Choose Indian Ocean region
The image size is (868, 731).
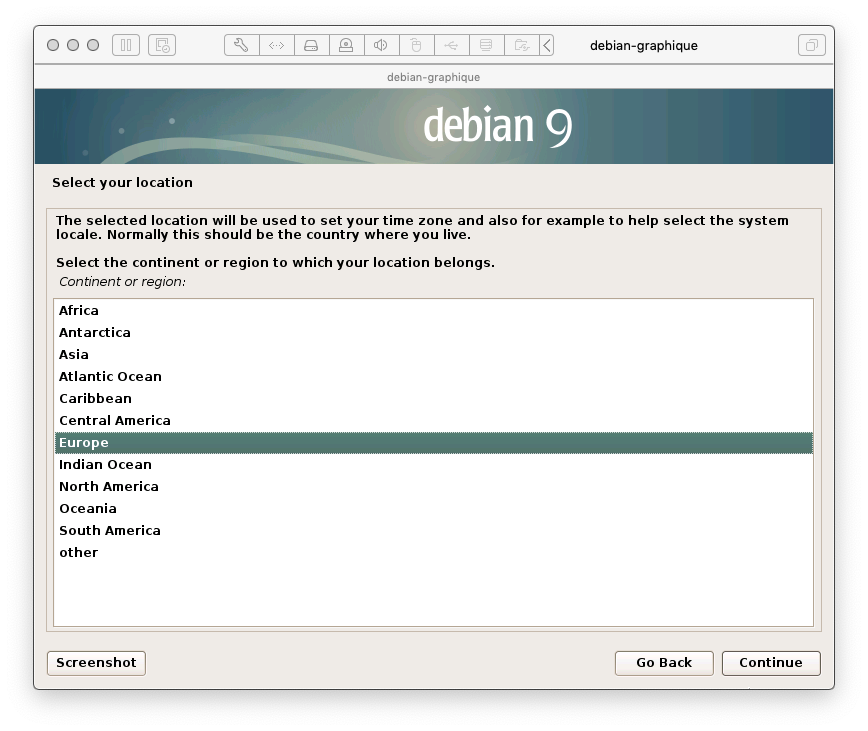click(433, 465)
